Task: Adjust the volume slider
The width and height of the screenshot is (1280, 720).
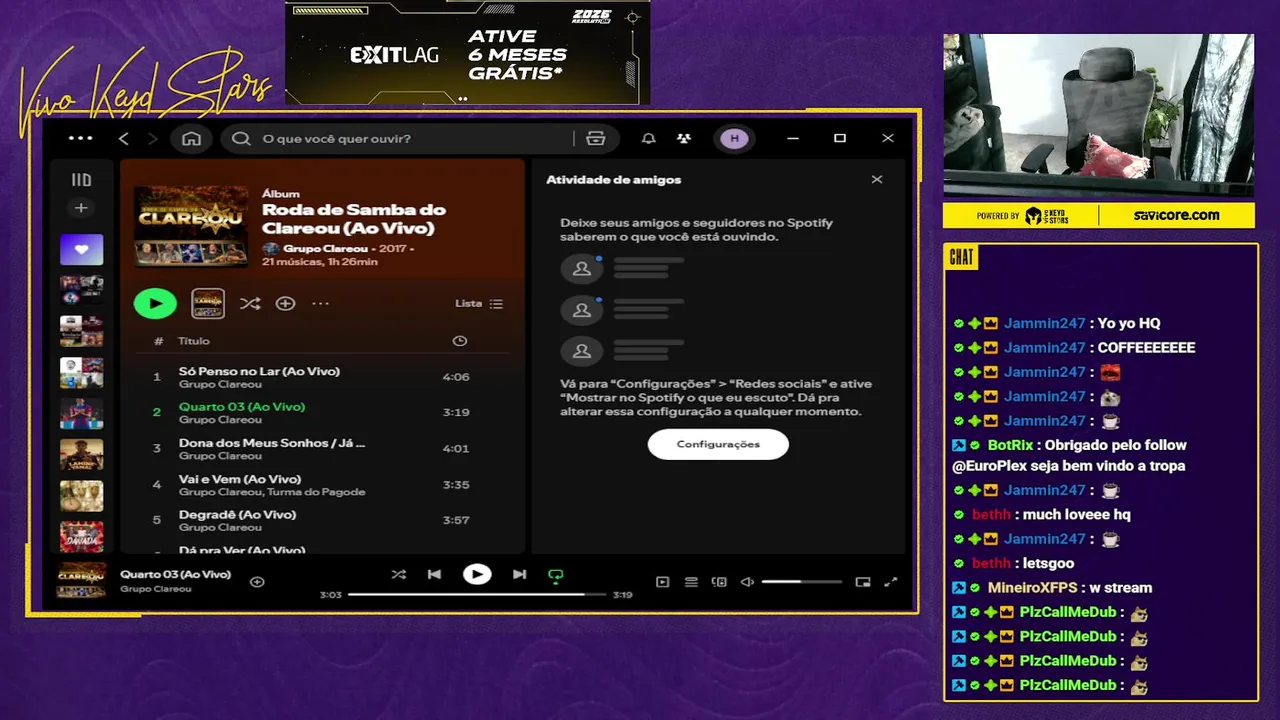Action: [802, 582]
